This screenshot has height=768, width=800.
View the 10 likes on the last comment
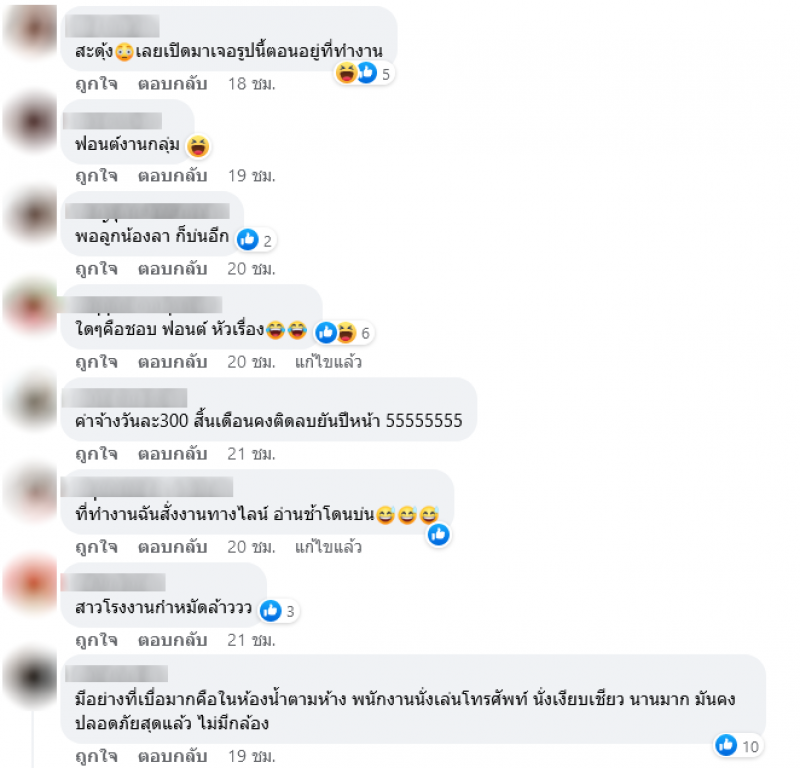(738, 746)
